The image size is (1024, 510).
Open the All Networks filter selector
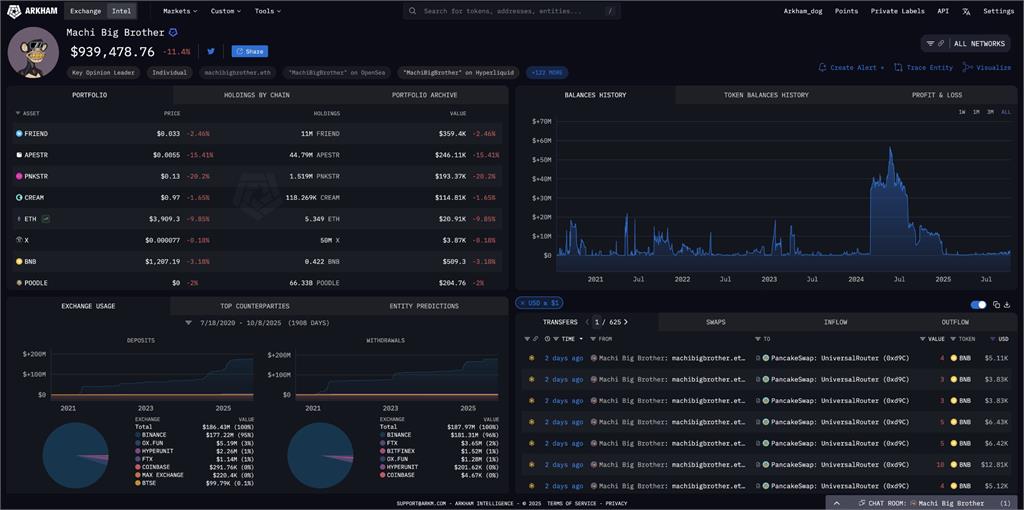(965, 44)
